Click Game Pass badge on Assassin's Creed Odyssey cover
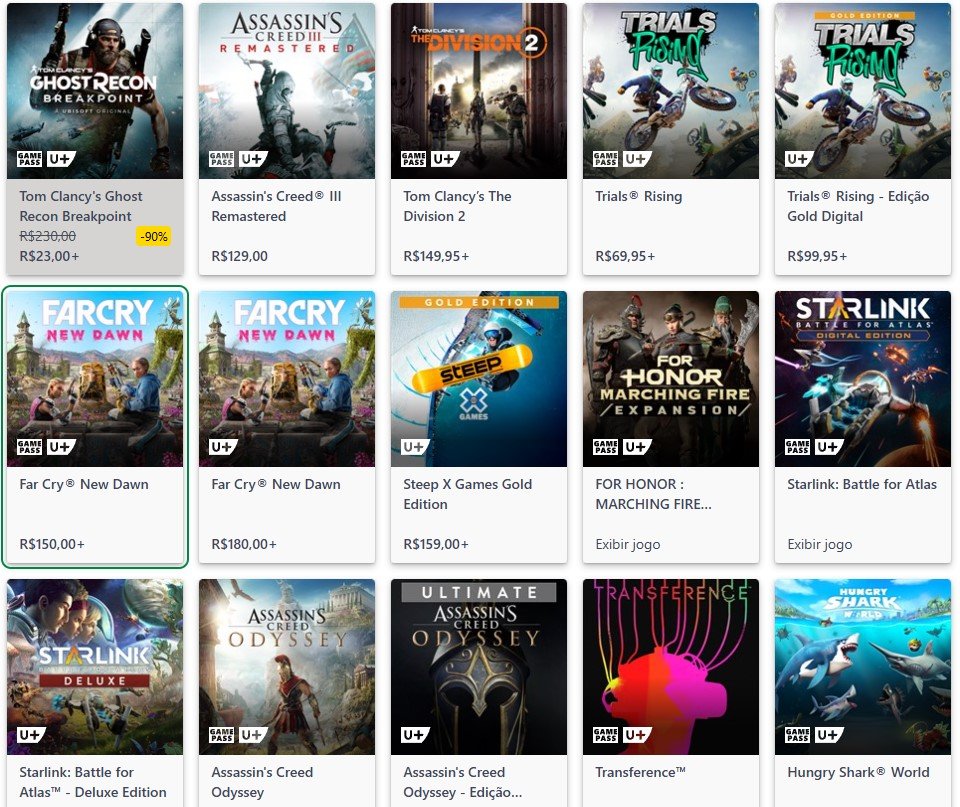This screenshot has width=960, height=807. coord(222,735)
